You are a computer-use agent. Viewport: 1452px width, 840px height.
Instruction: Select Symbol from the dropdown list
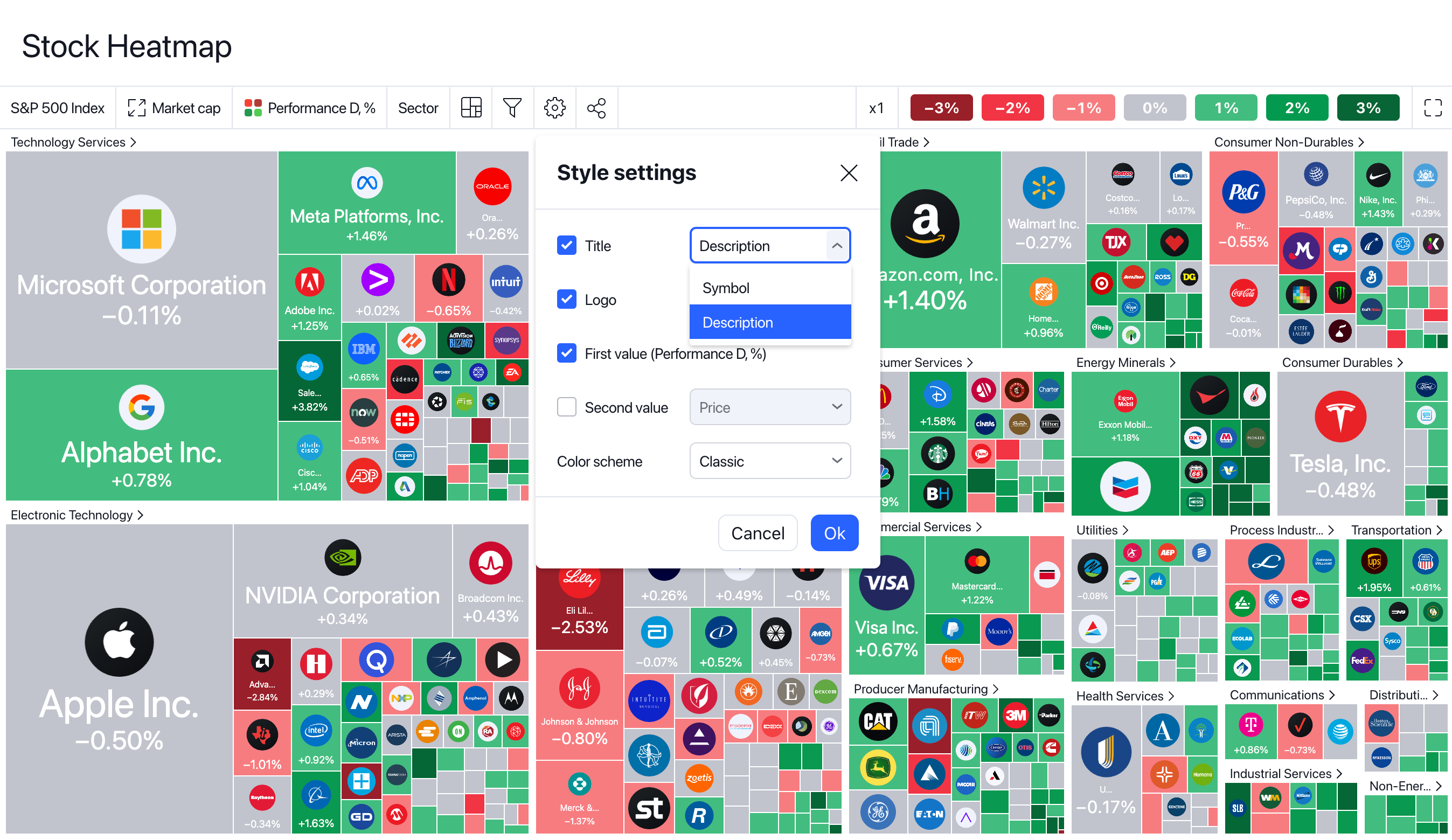point(725,288)
